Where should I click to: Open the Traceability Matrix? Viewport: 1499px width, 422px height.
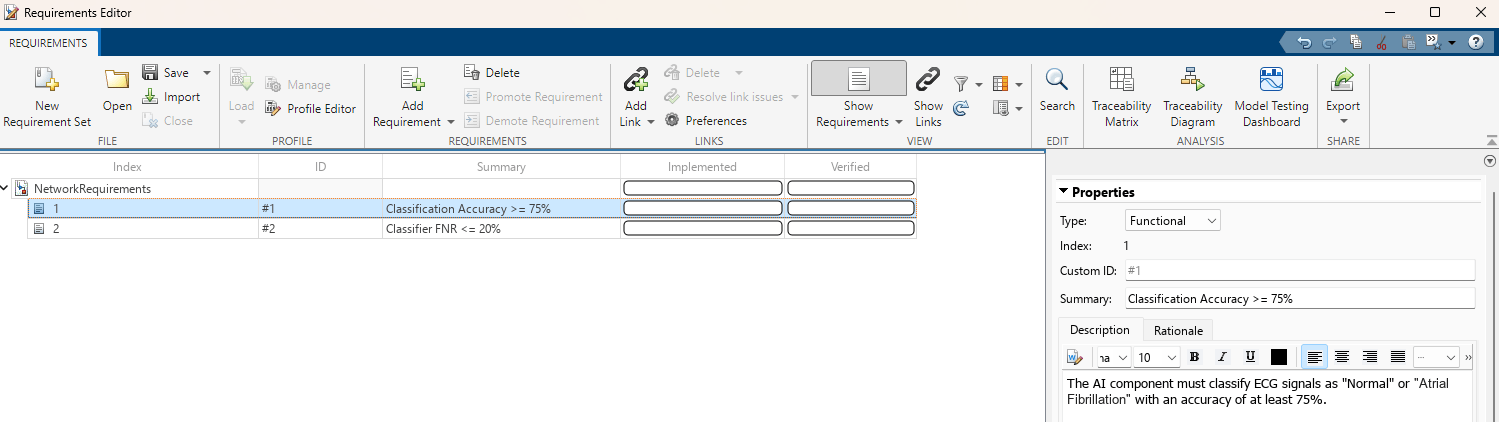1121,97
